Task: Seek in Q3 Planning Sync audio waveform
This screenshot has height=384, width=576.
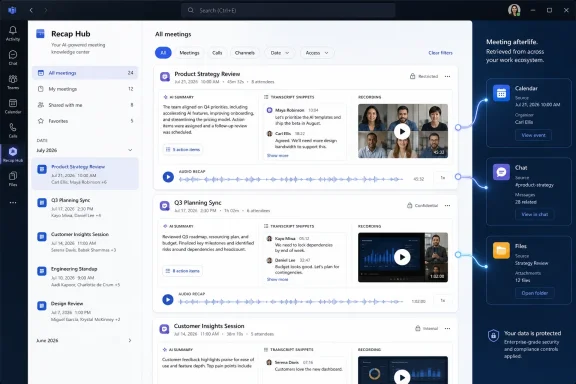Action: (x=291, y=302)
